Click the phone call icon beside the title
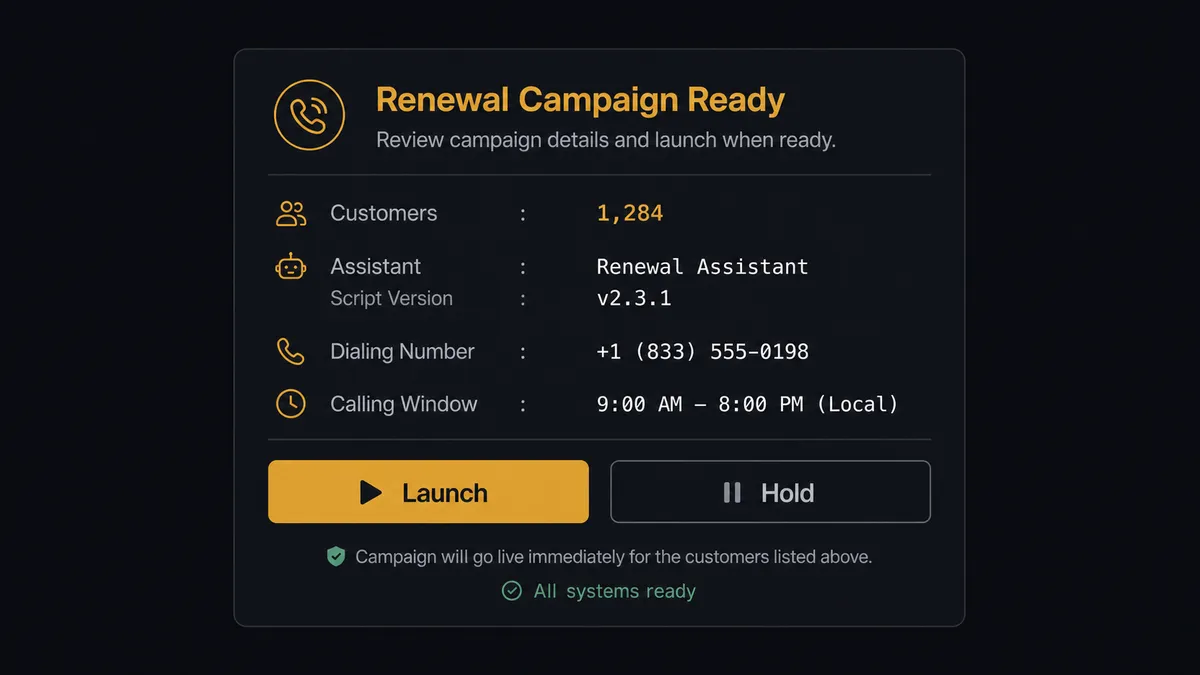This screenshot has width=1200, height=675. coord(309,115)
